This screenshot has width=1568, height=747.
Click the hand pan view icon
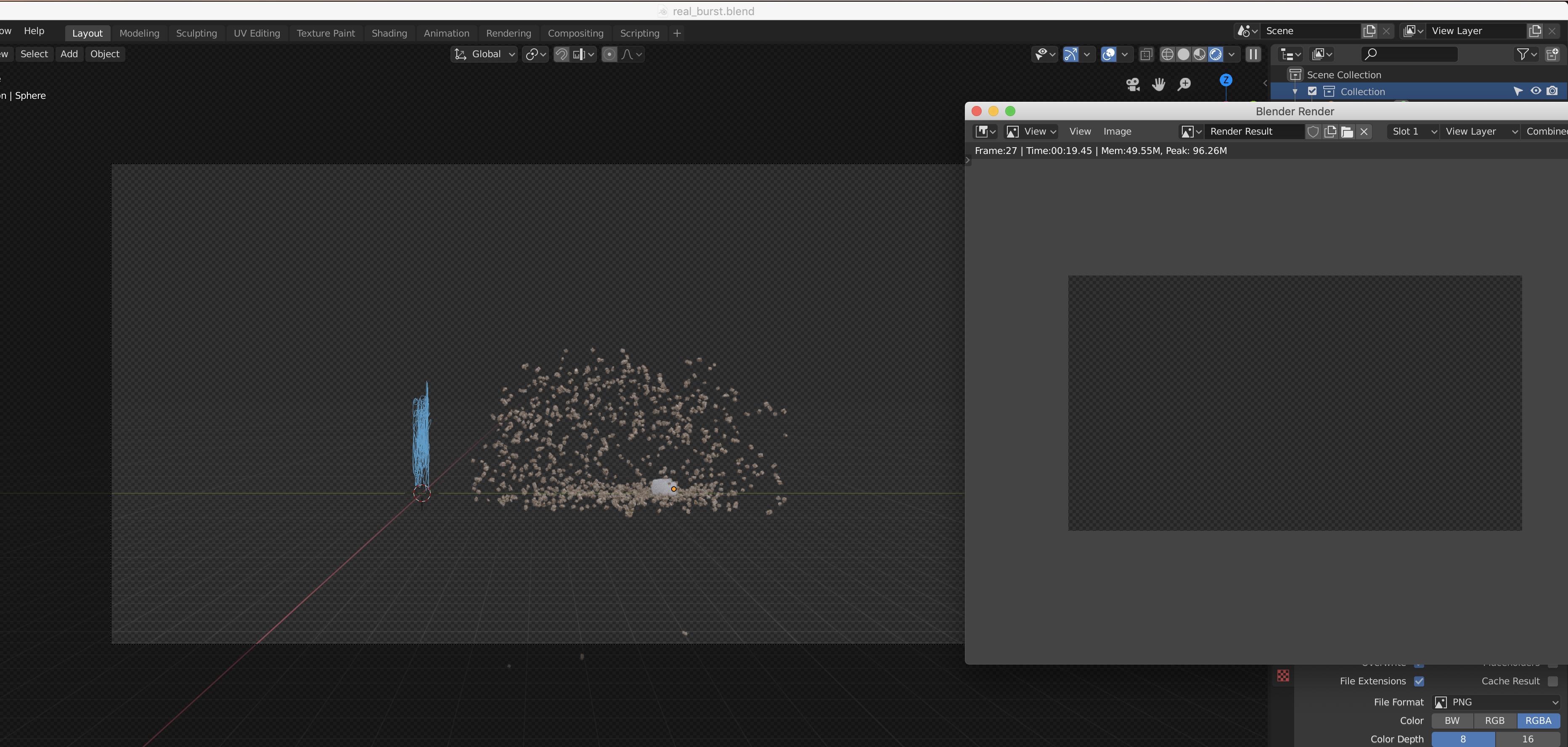1158,85
